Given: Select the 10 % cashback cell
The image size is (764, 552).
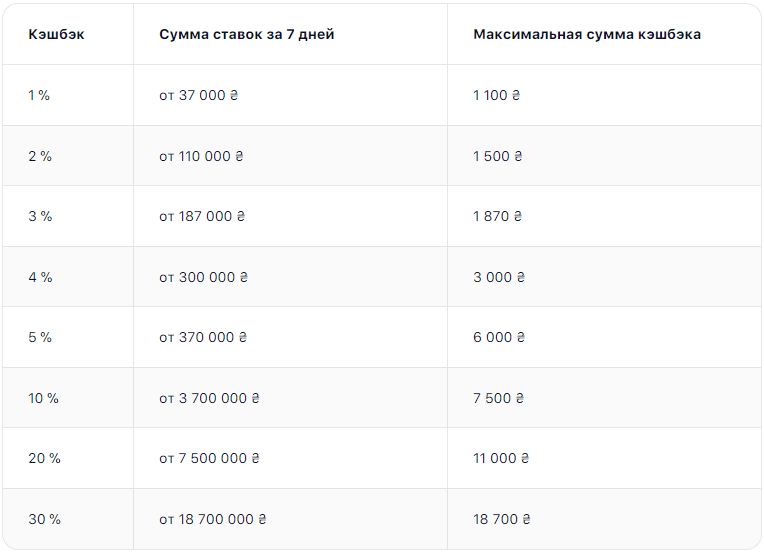Looking at the screenshot, I should coord(43,398).
